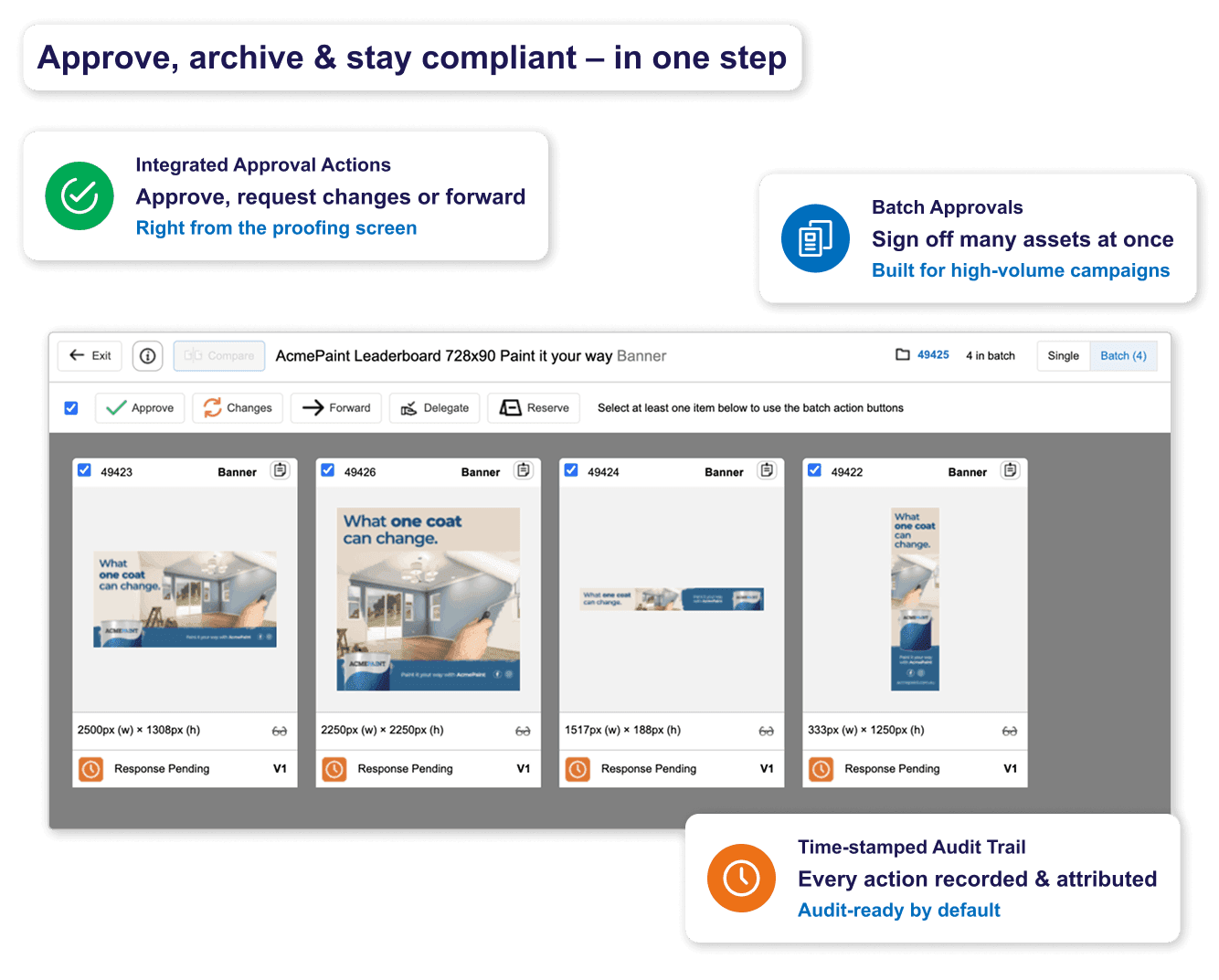Click the greyed Compare button
This screenshot has width=1219, height=980.
pos(219,356)
